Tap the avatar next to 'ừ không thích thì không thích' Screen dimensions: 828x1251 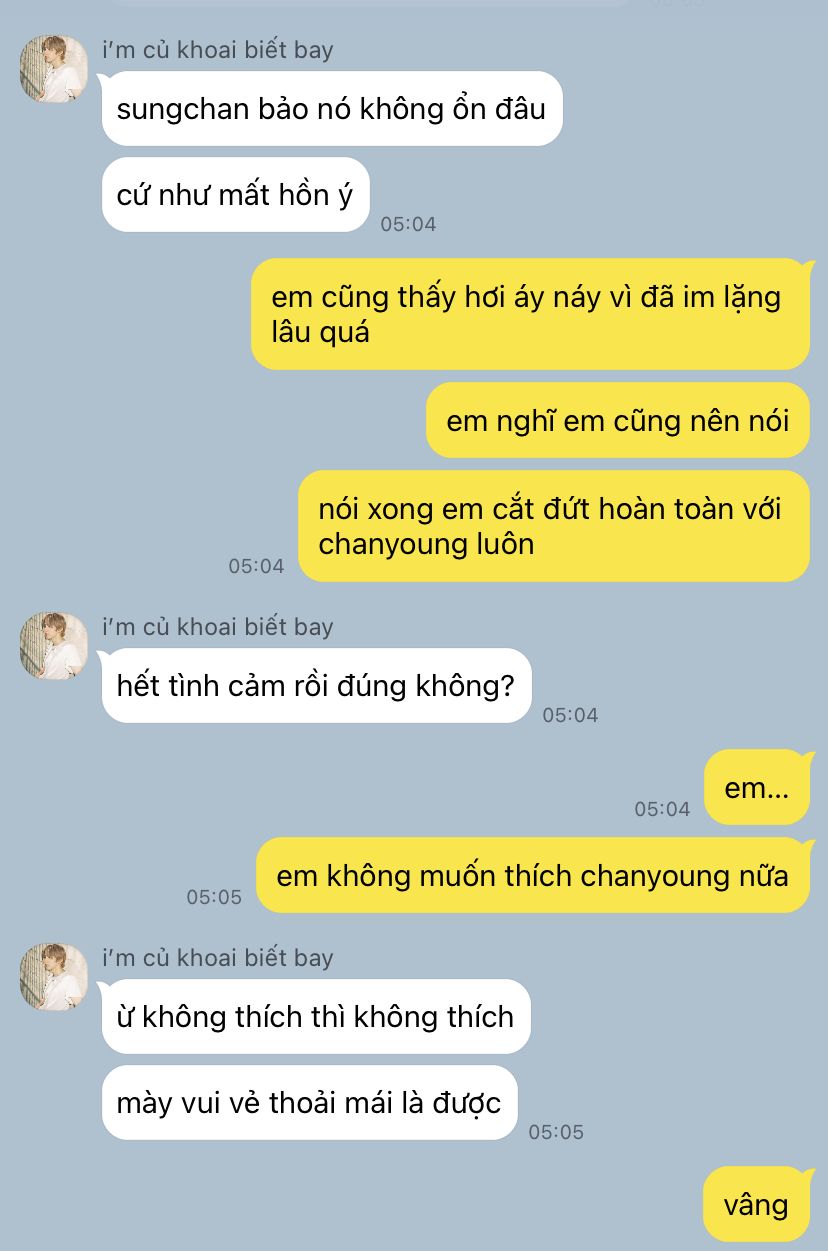click(x=53, y=977)
